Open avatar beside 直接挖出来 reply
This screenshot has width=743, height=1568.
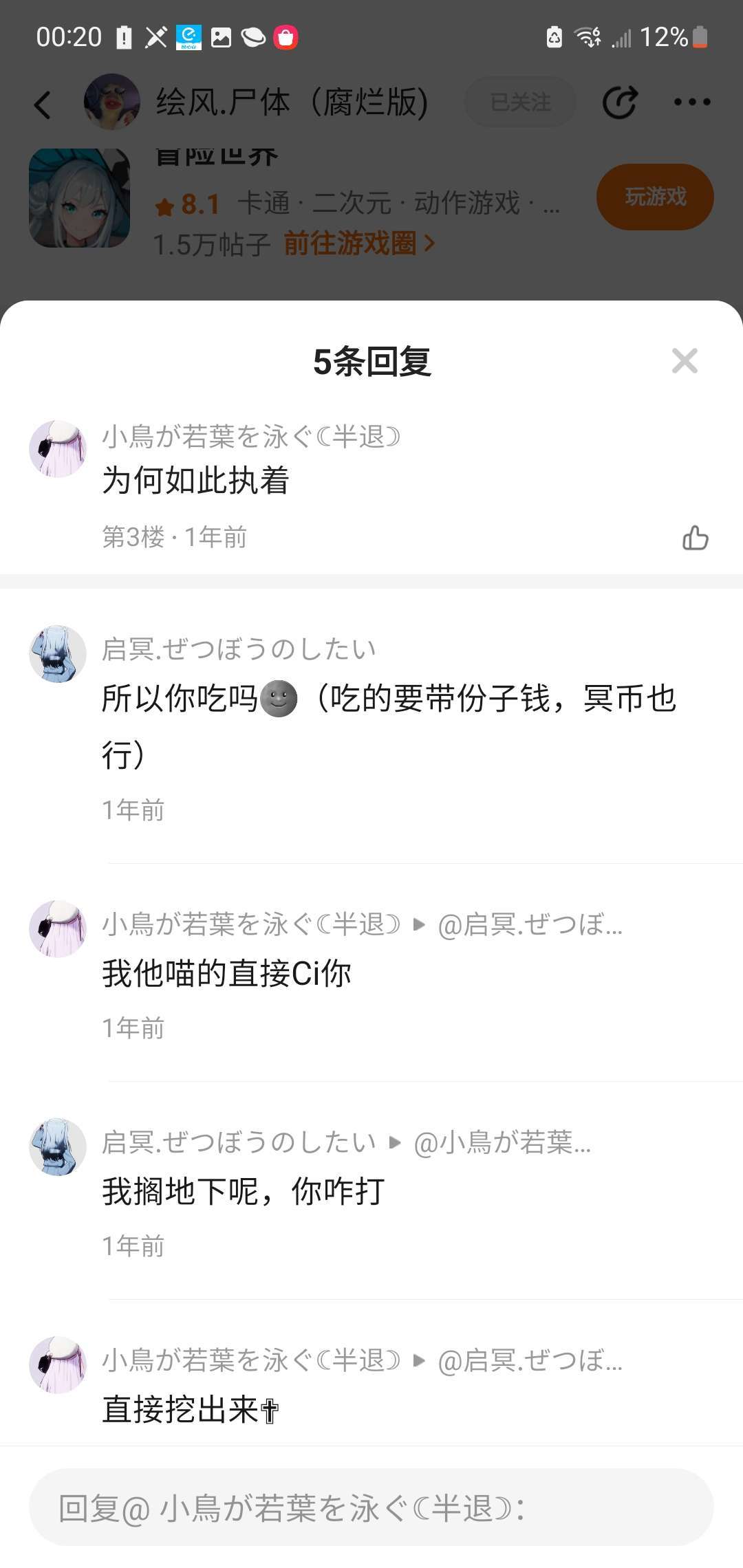click(58, 1365)
